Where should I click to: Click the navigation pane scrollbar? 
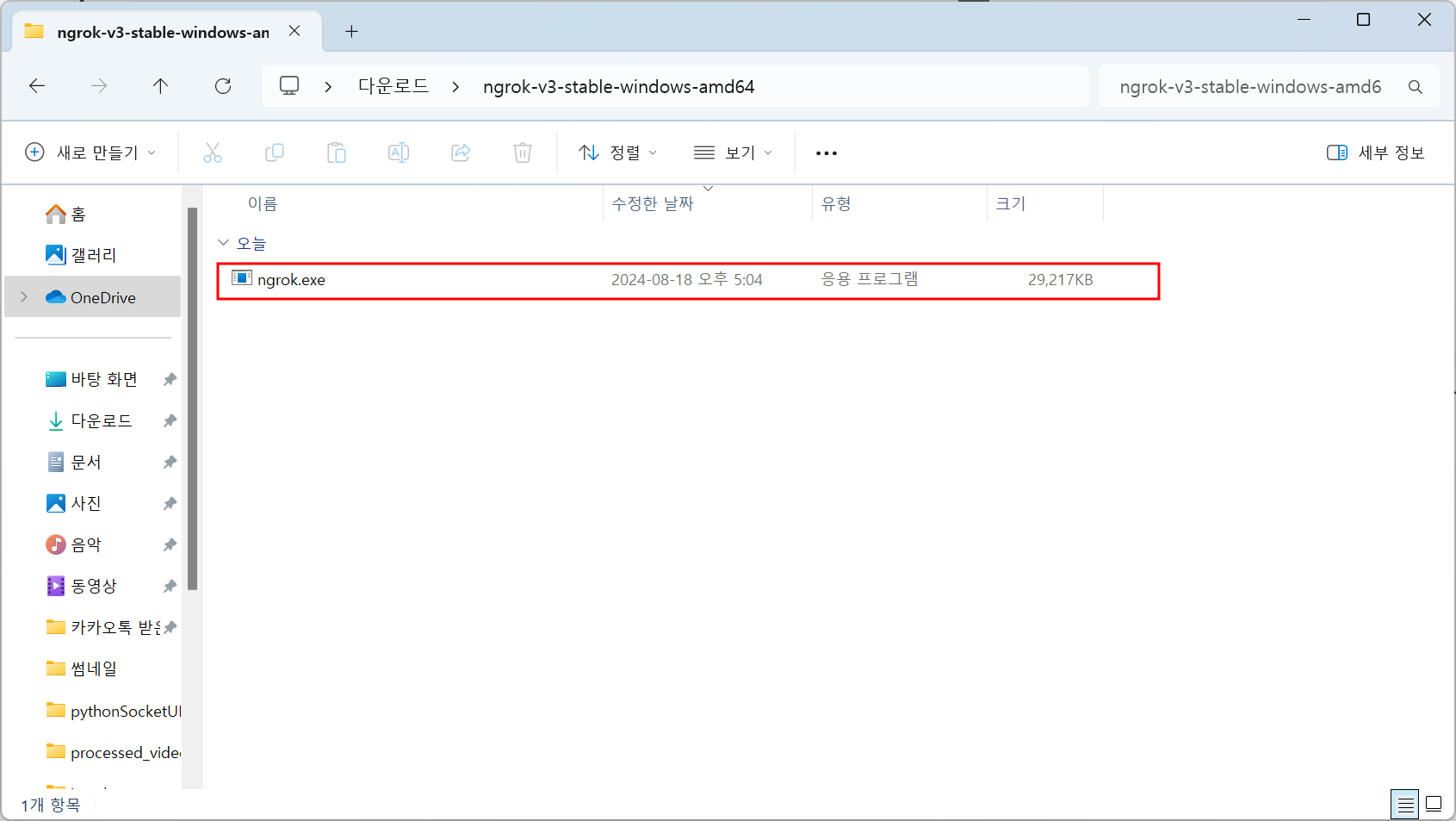(x=193, y=399)
